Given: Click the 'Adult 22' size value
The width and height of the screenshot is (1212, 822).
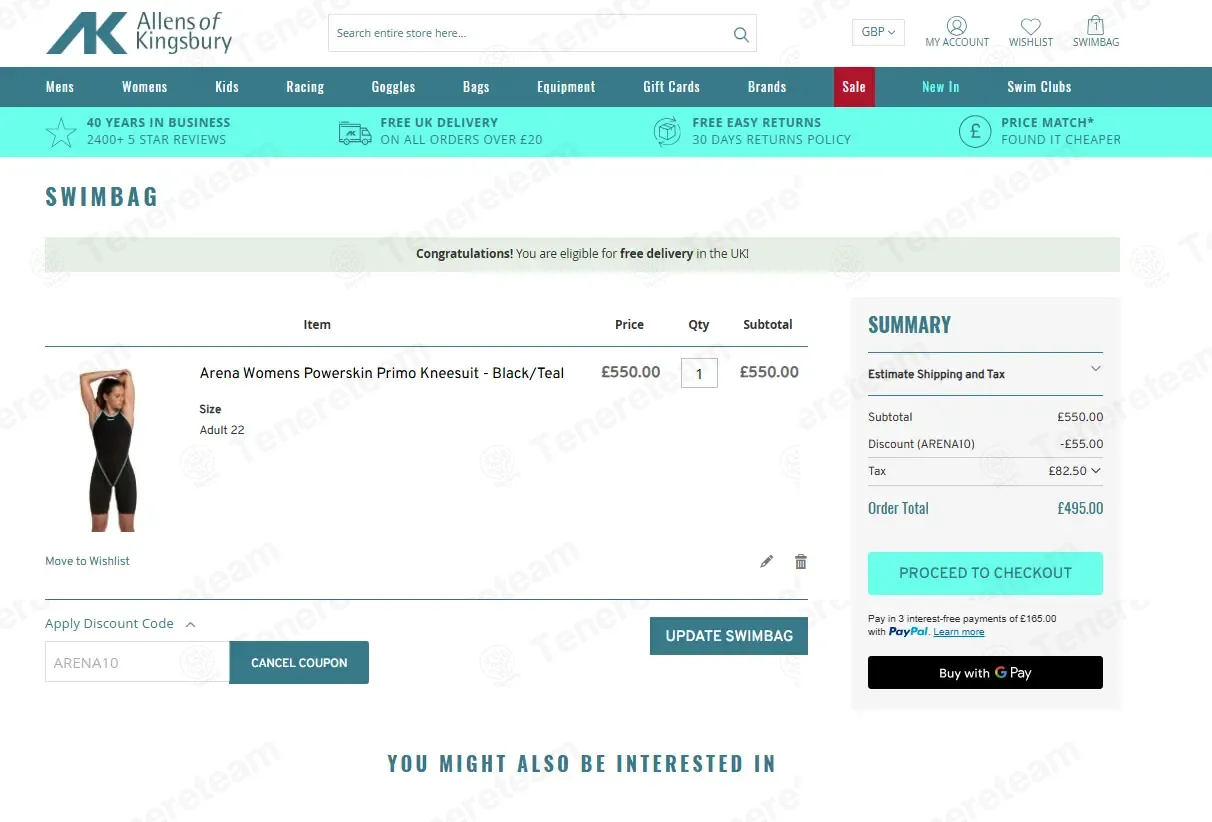Looking at the screenshot, I should tap(222, 430).
